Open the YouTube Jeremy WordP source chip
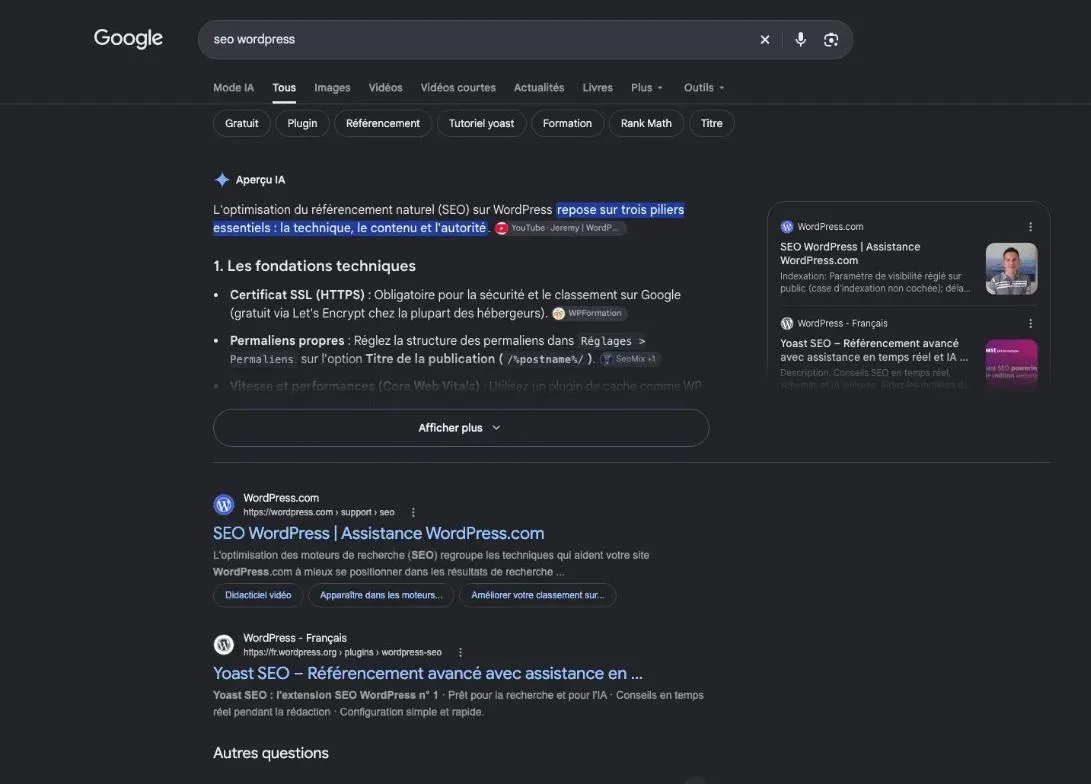Screen dimensions: 1091x784 [x=560, y=228]
